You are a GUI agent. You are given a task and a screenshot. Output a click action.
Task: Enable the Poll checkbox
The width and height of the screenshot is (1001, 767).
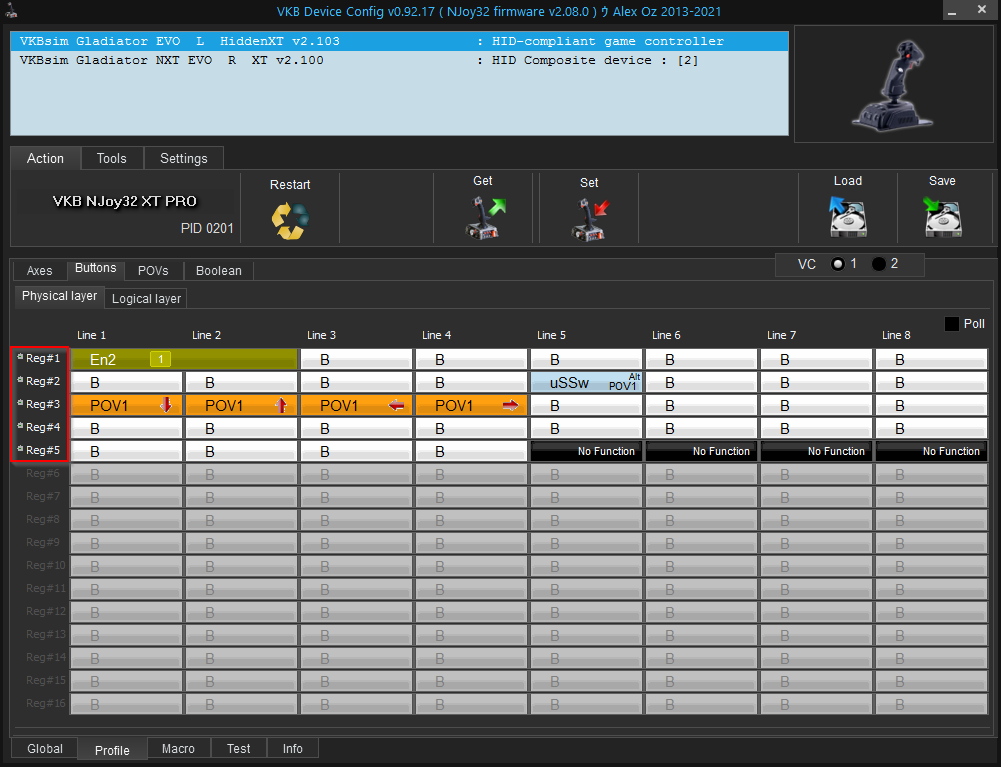point(952,324)
